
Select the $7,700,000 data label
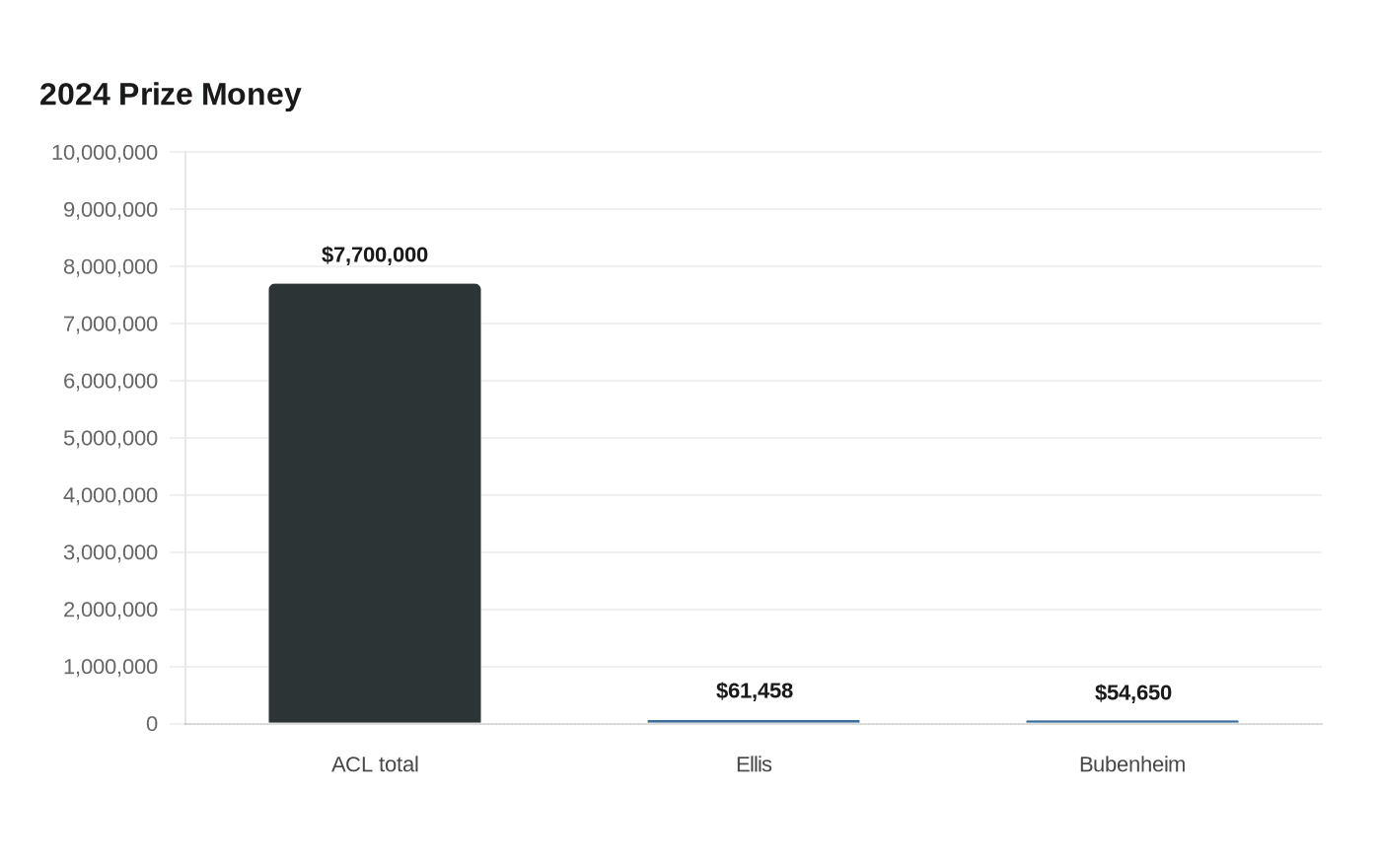[x=375, y=254]
